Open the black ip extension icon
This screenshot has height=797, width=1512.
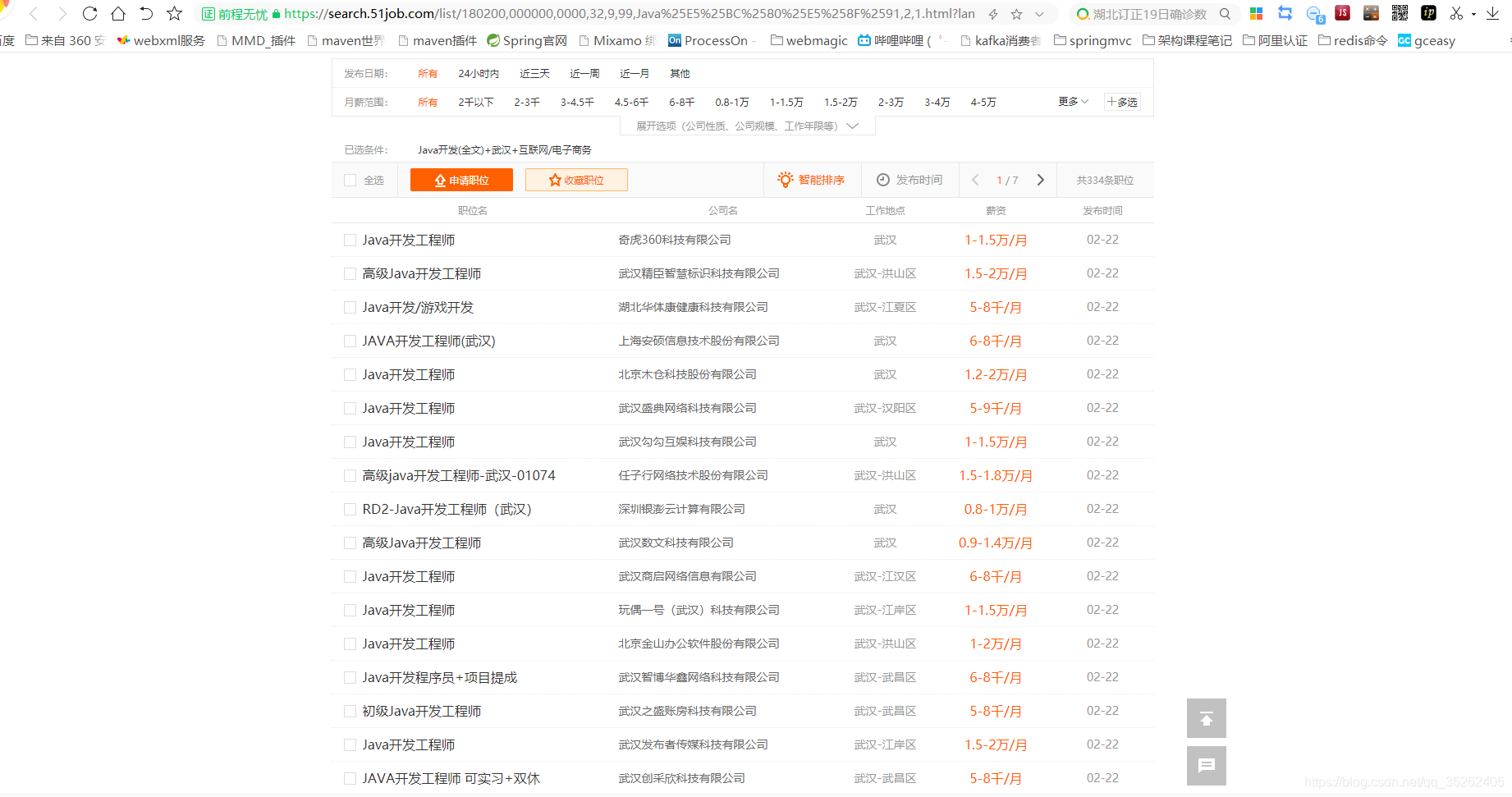[x=1428, y=12]
